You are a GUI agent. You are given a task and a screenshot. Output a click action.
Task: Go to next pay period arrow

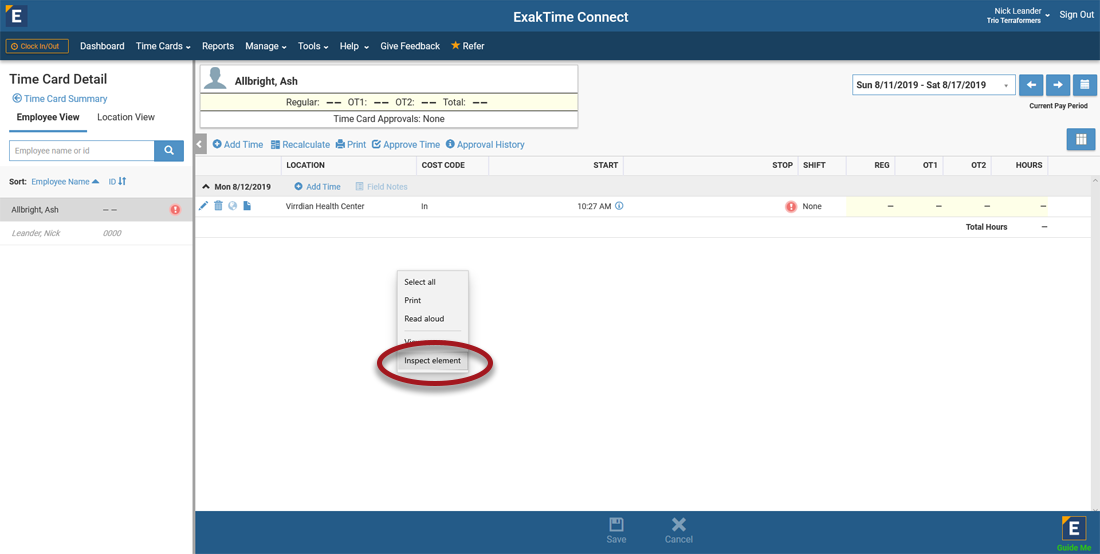click(x=1058, y=85)
